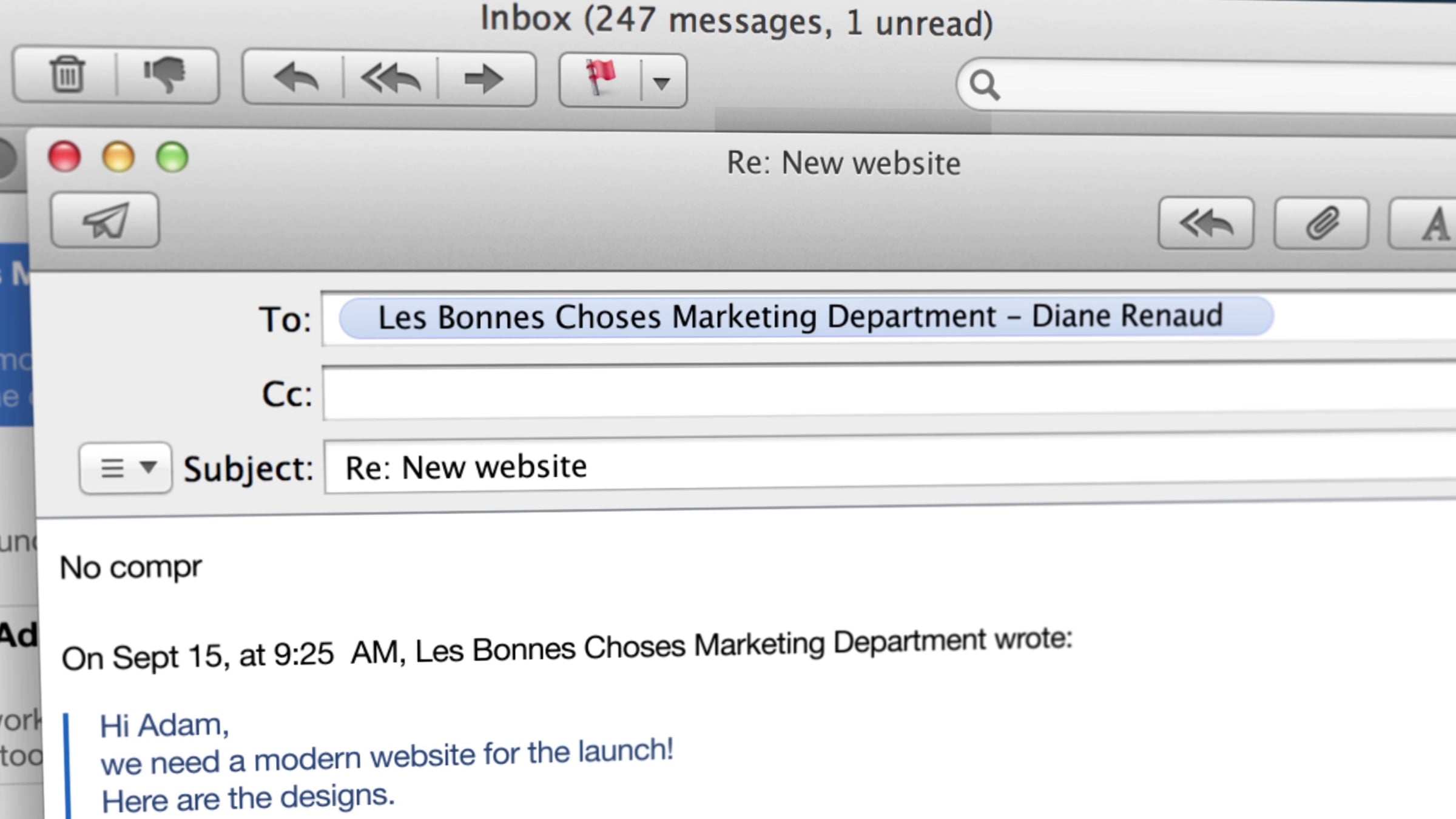Open the flag color dropdown arrow
The image size is (1456, 819).
[662, 81]
